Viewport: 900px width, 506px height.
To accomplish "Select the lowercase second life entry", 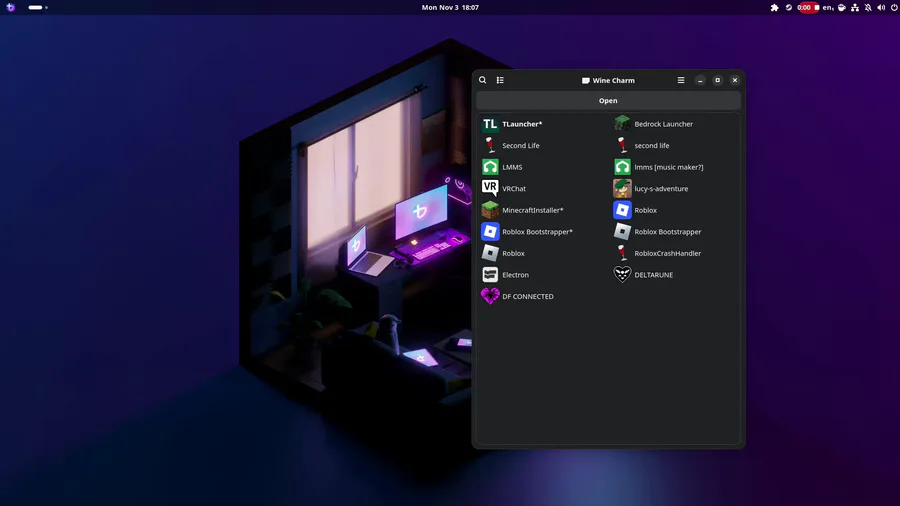I will pos(675,146).
